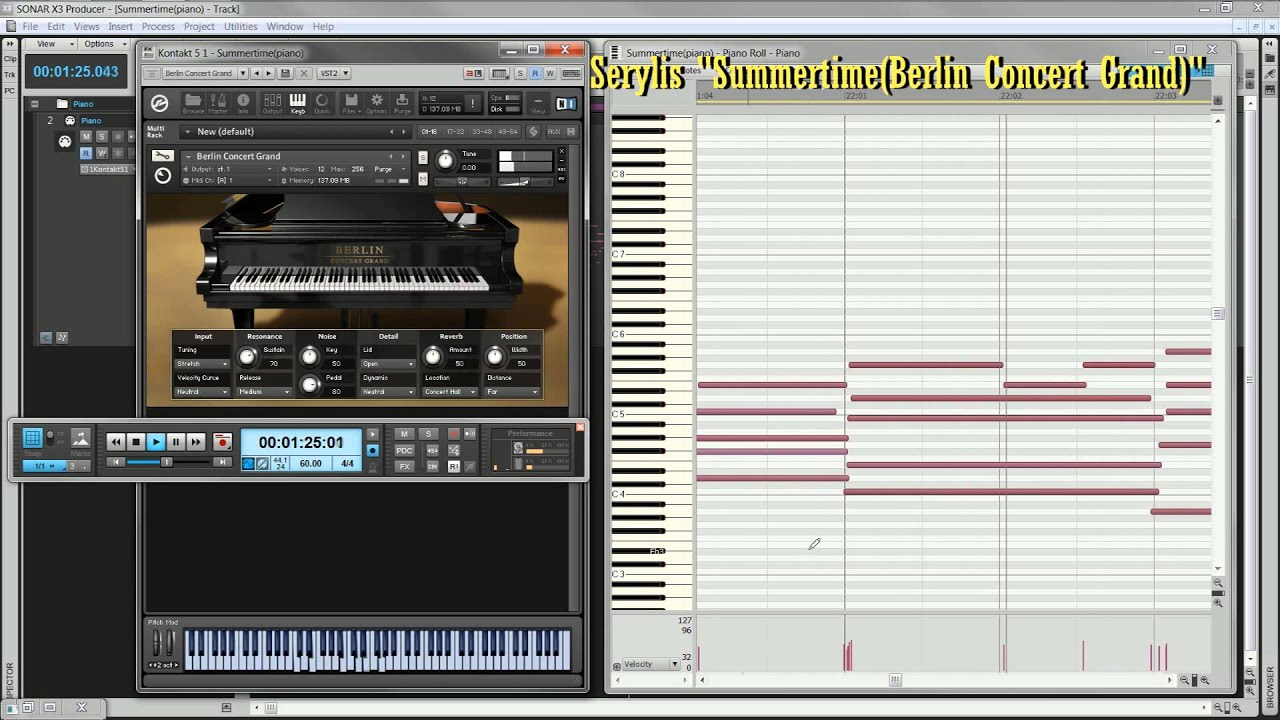Image resolution: width=1280 pixels, height=720 pixels.
Task: Toggle Kontakt Keyb on-screen keyboard
Action: (x=298, y=102)
